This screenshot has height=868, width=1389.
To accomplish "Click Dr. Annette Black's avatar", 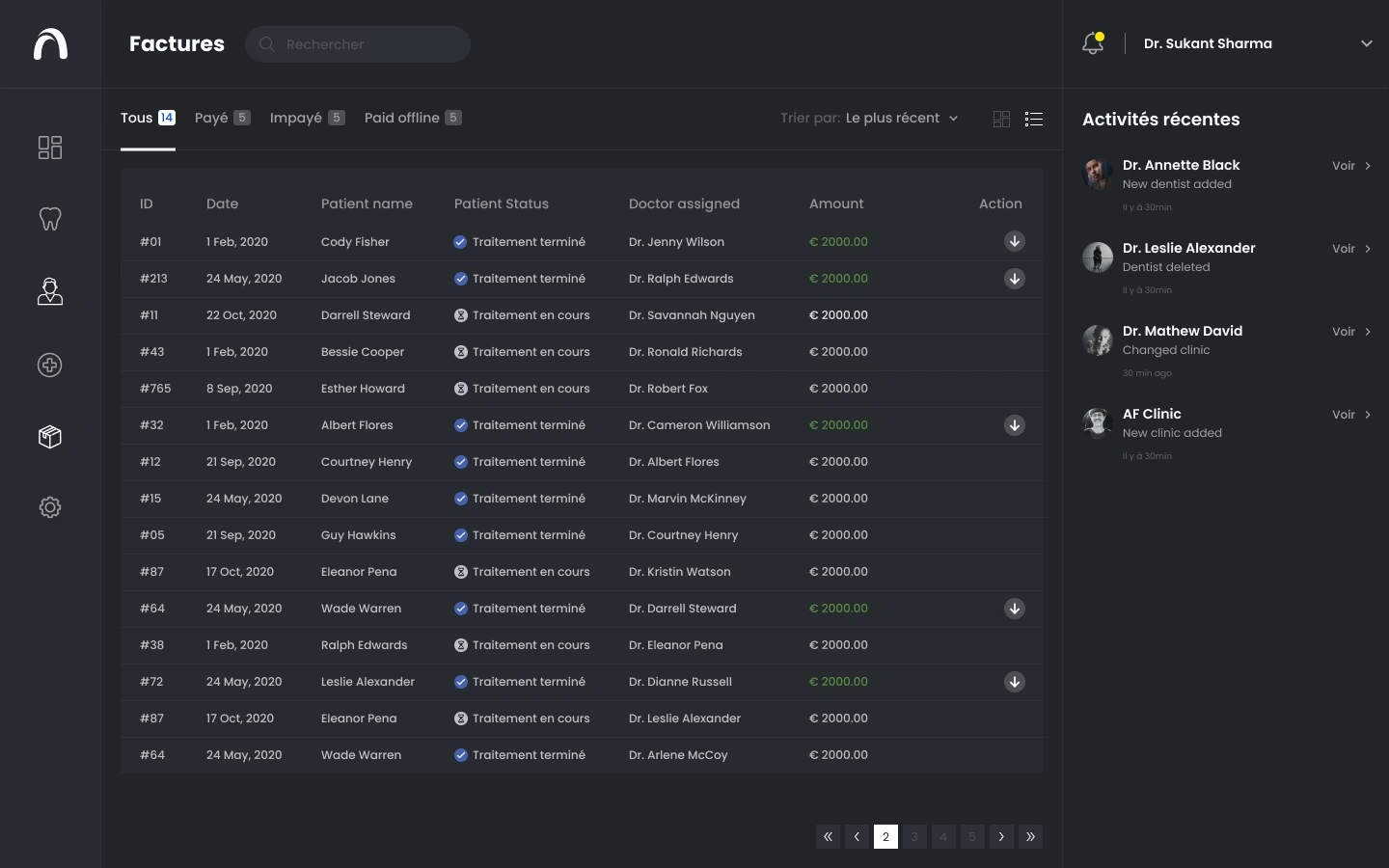I will [1098, 175].
